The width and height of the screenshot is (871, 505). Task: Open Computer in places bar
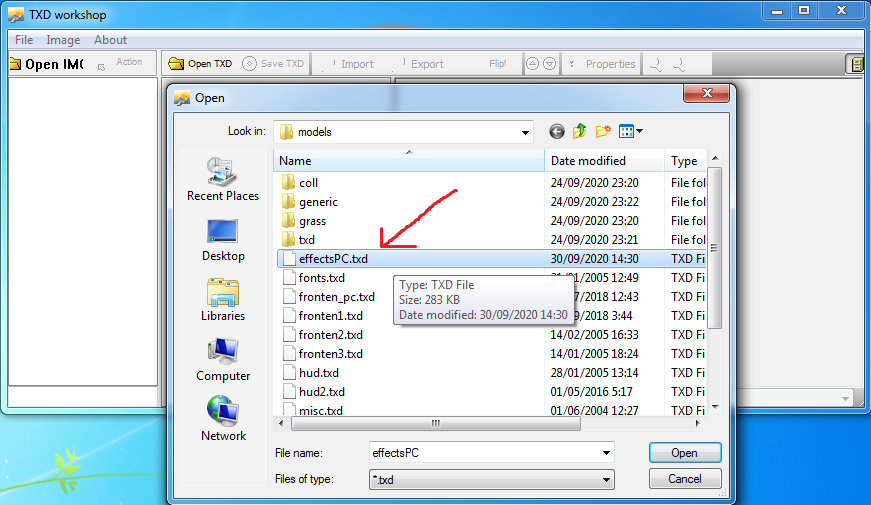coord(223,360)
